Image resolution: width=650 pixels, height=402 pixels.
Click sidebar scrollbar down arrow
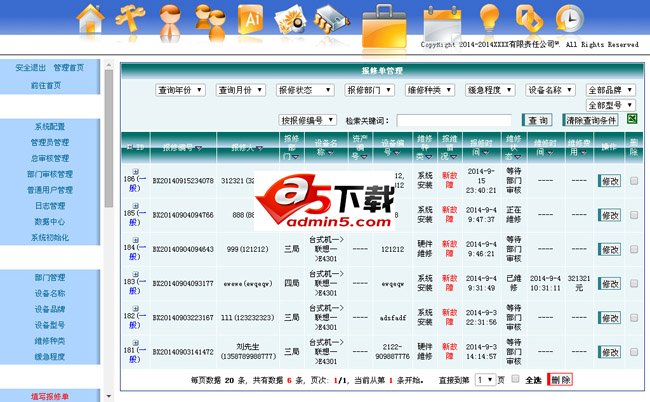[x=109, y=397]
